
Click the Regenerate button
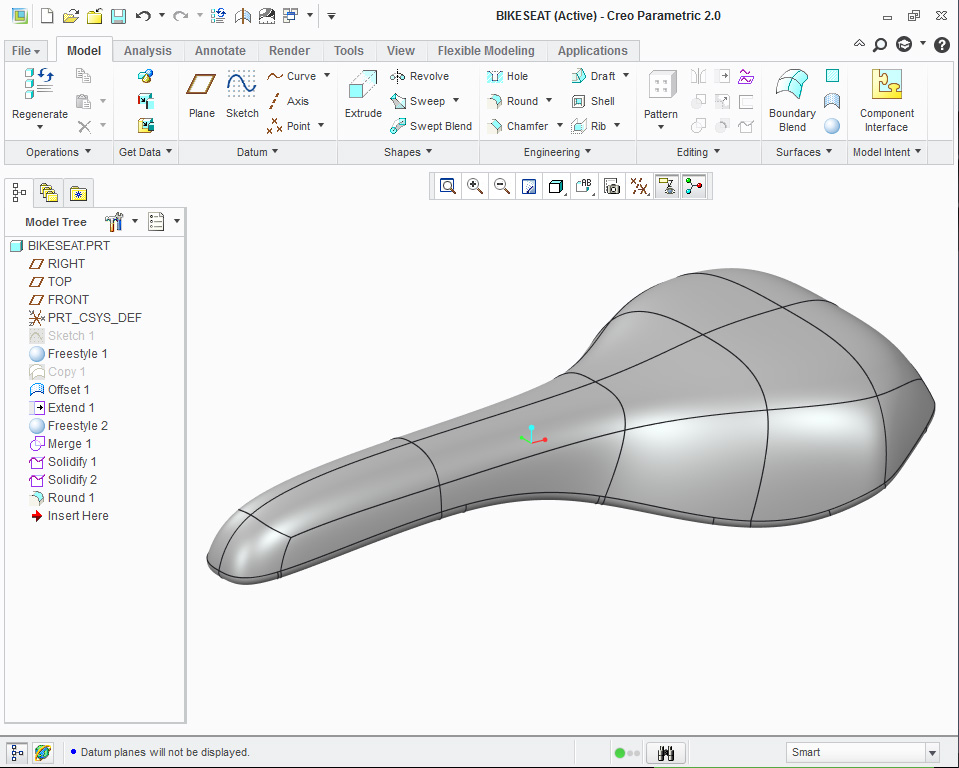pos(38,95)
